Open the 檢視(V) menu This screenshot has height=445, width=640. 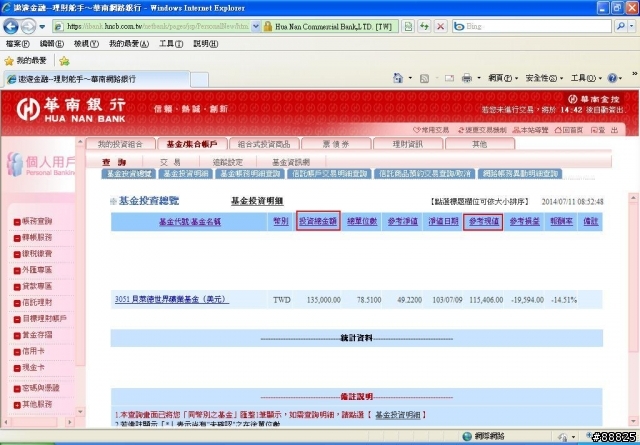tap(86, 44)
